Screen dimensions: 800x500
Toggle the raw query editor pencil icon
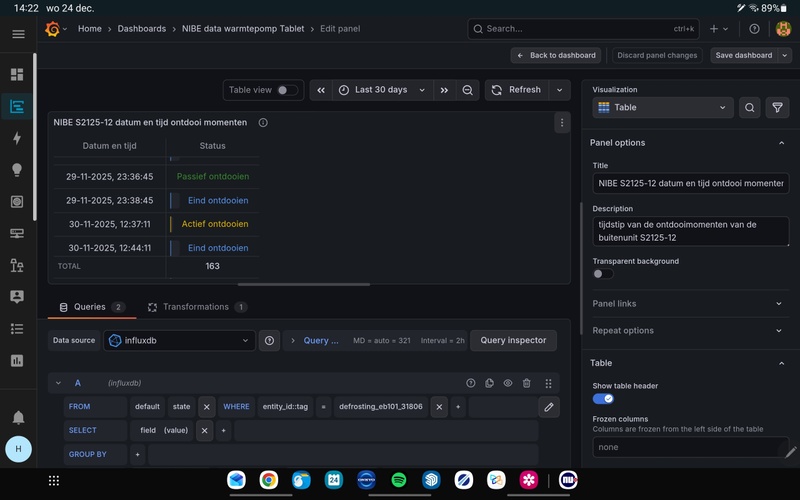pos(548,407)
